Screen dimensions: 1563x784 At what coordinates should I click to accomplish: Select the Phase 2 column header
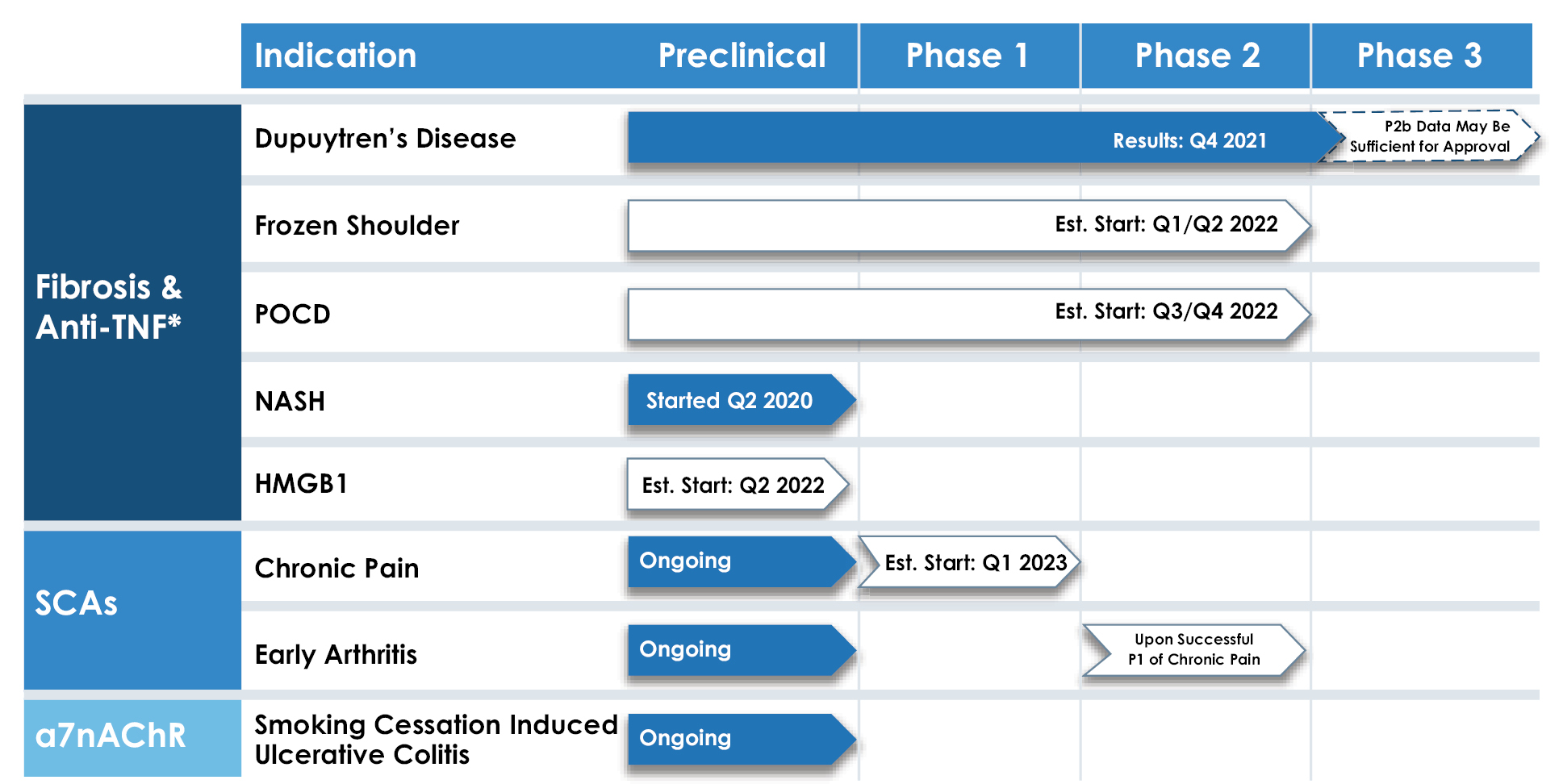1197,56
